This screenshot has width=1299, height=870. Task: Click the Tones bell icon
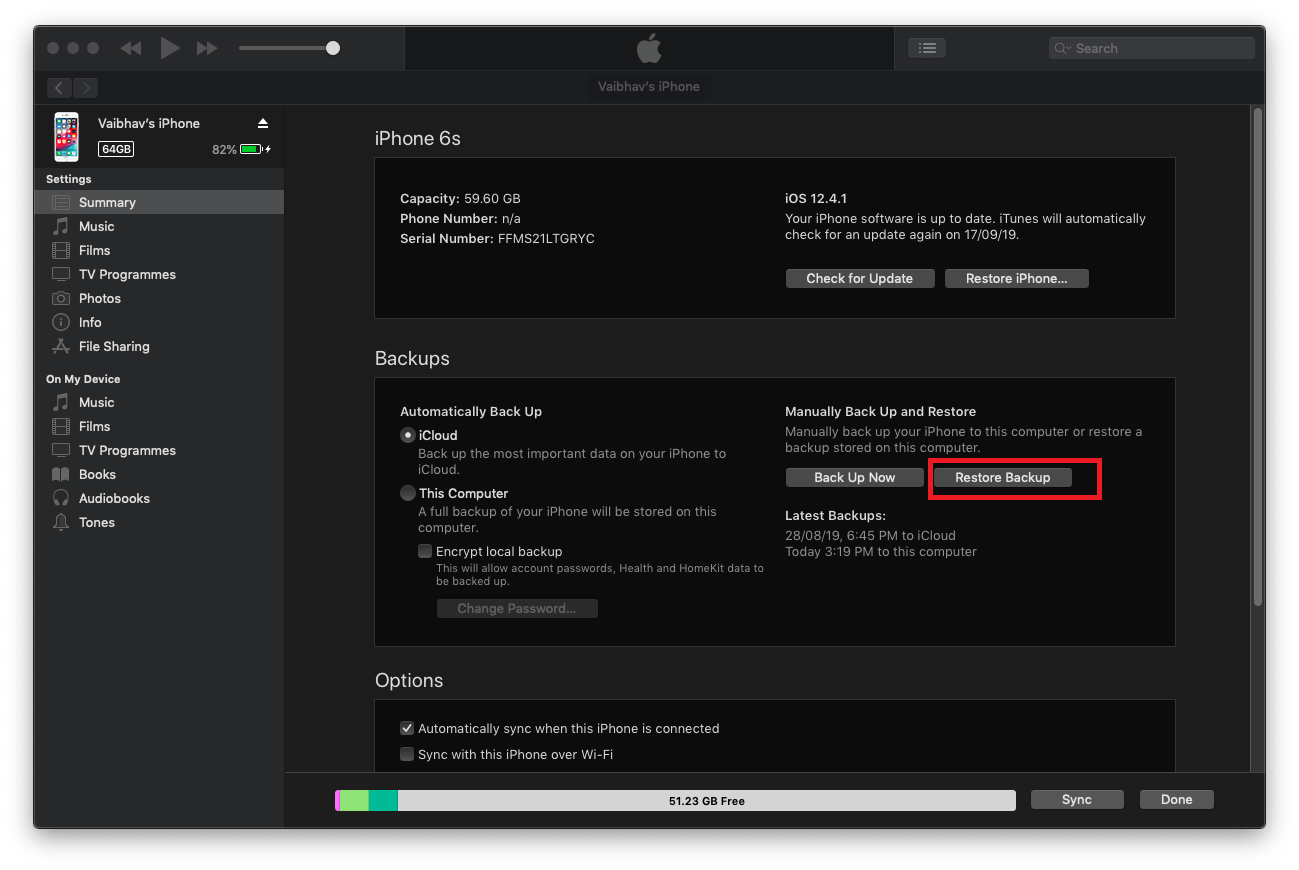[x=61, y=522]
